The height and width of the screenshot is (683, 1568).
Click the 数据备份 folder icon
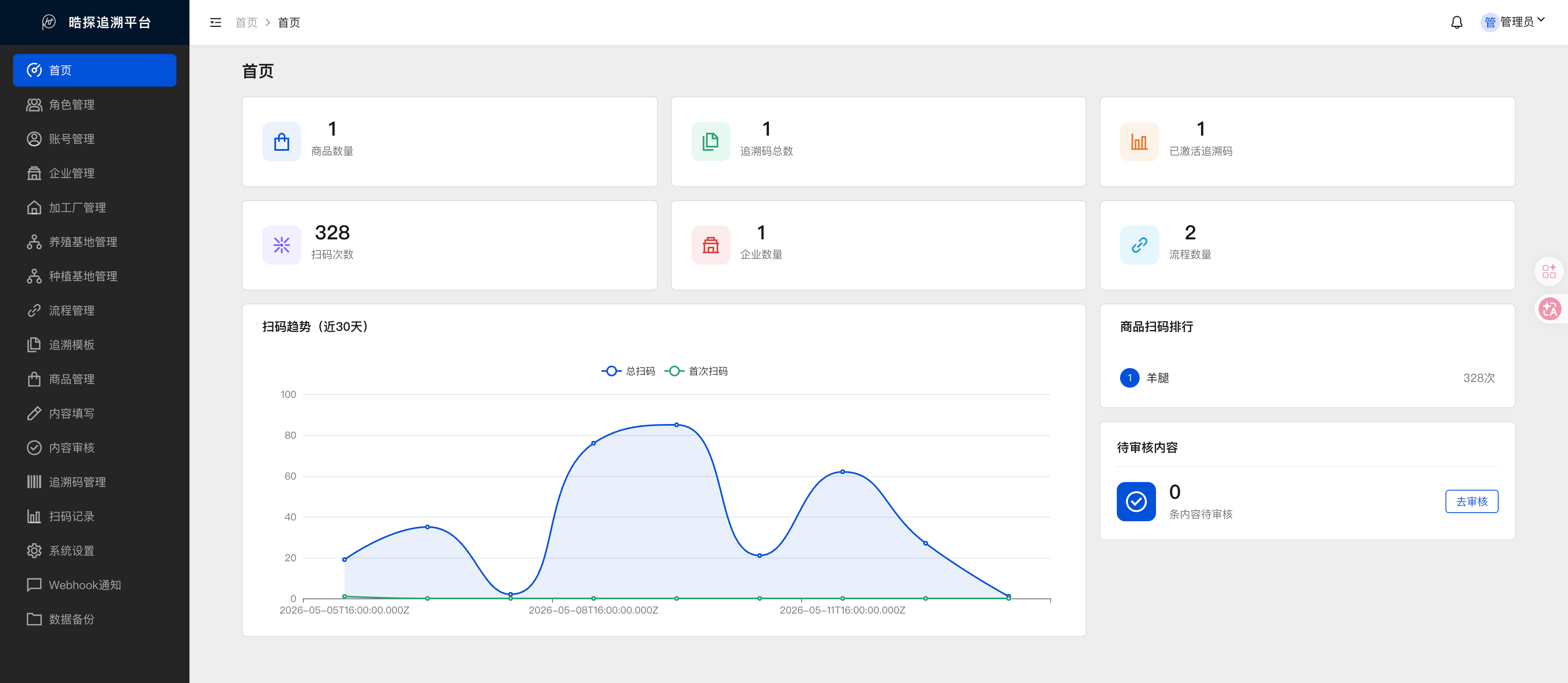pyautogui.click(x=34, y=619)
